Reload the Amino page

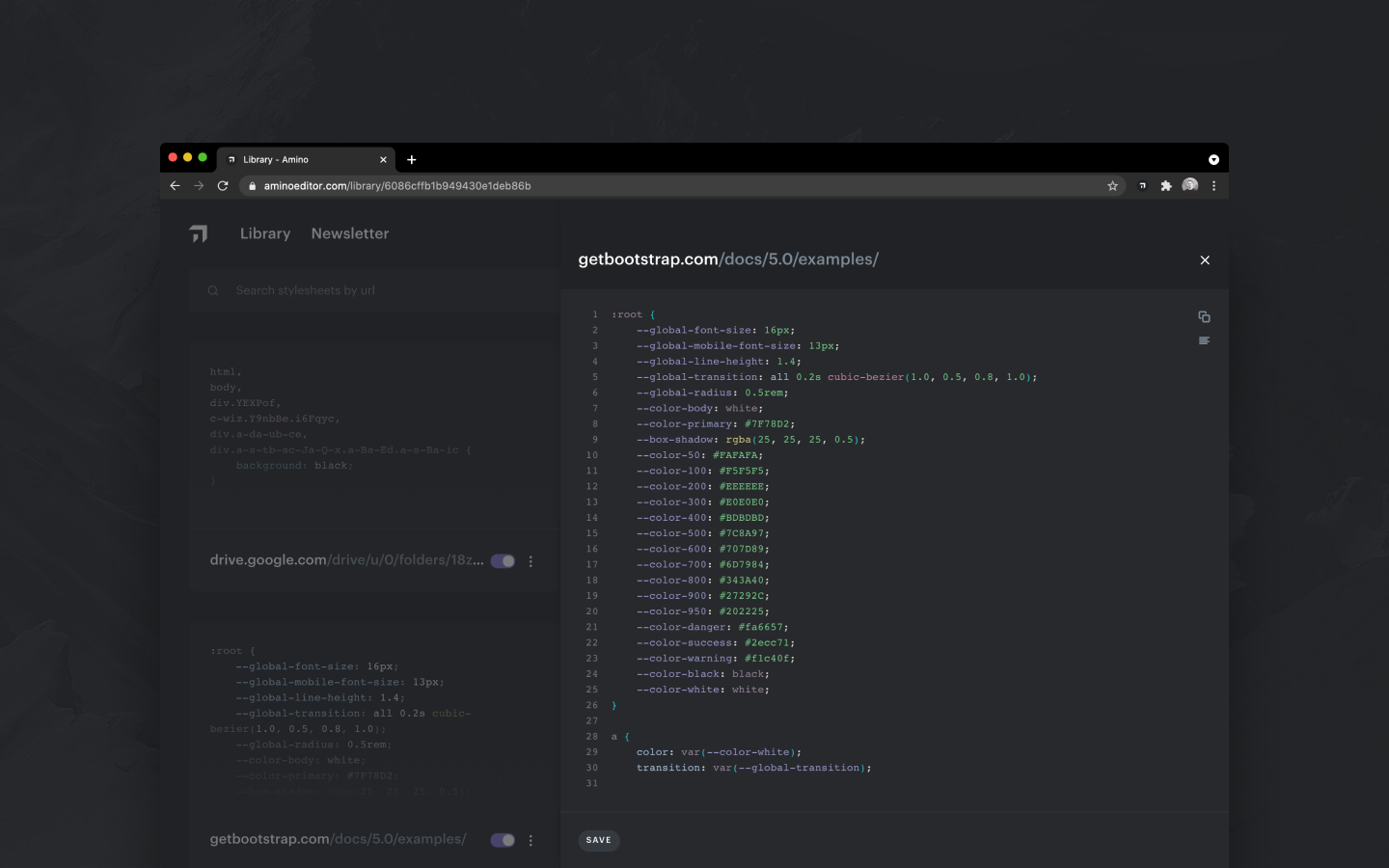point(223,186)
